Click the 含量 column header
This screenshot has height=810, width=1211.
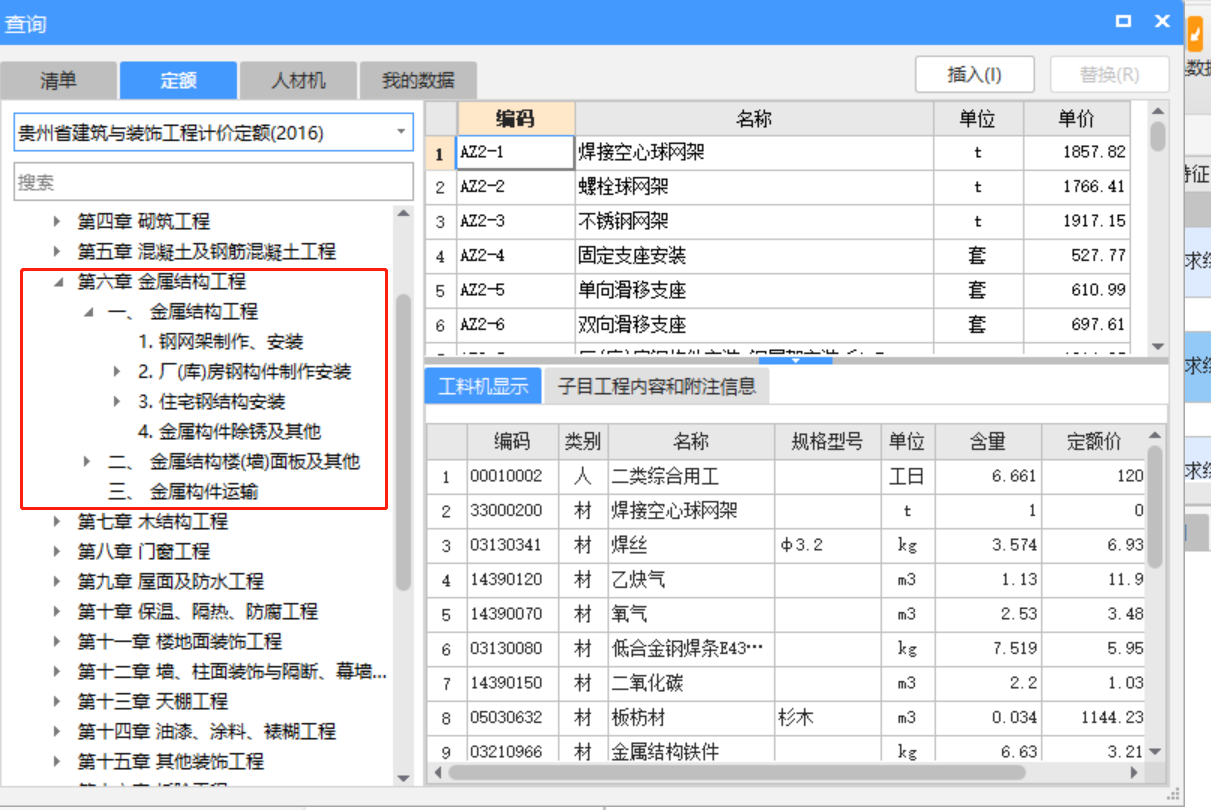987,441
